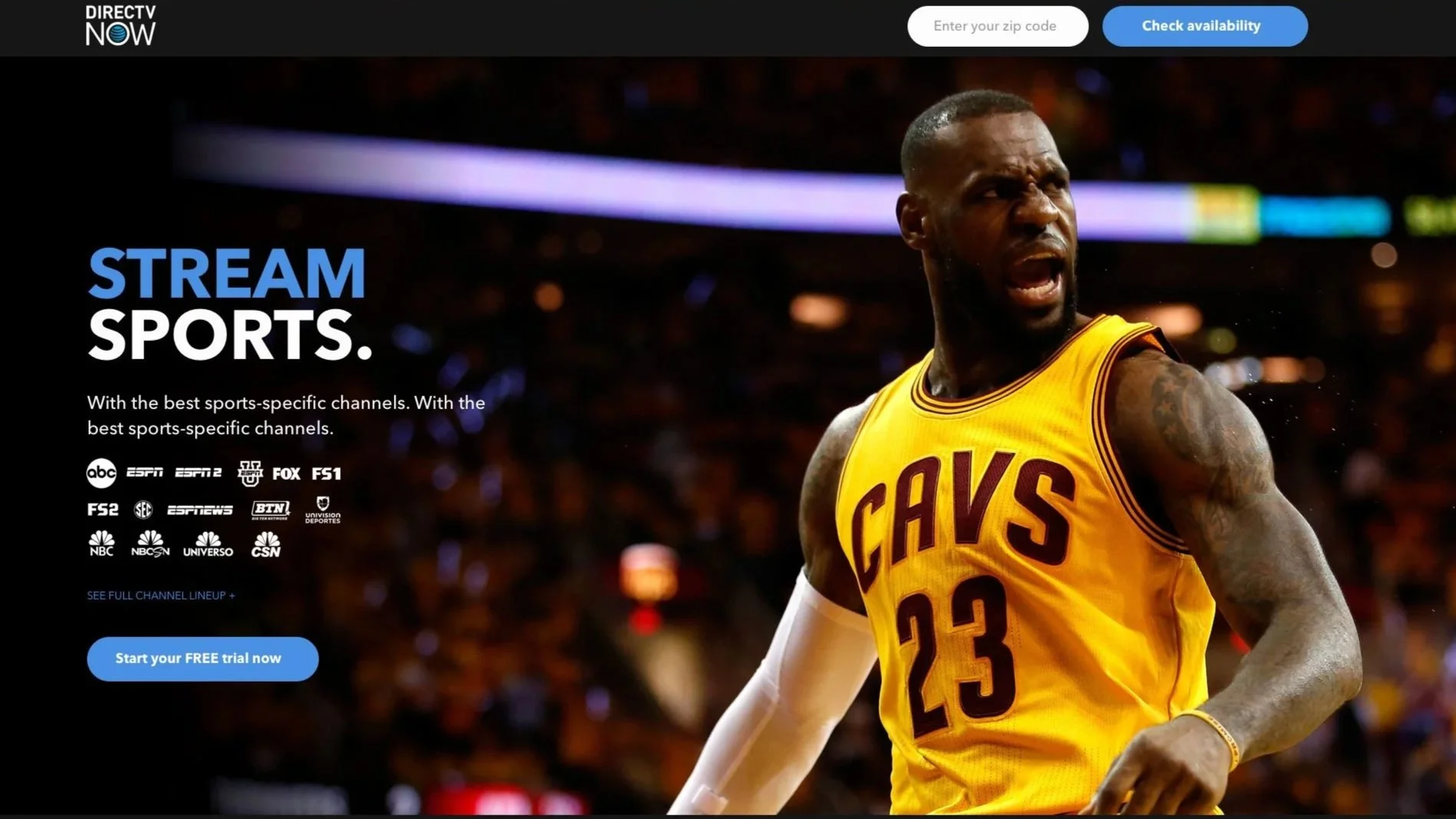Click the SPORTS. headline text

pyautogui.click(x=229, y=335)
